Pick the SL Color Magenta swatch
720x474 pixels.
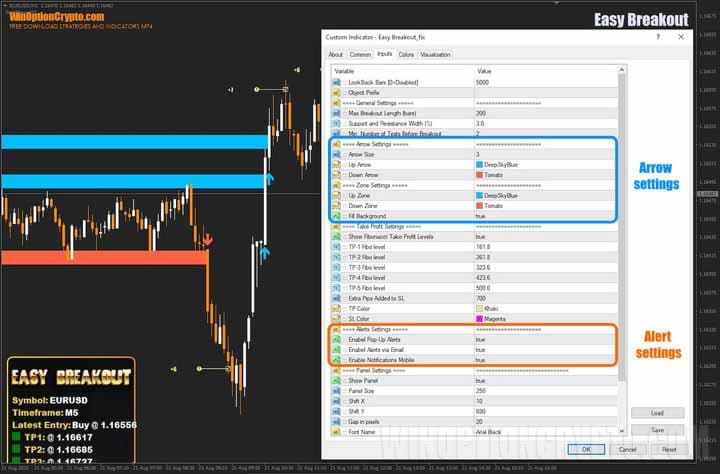tap(480, 318)
